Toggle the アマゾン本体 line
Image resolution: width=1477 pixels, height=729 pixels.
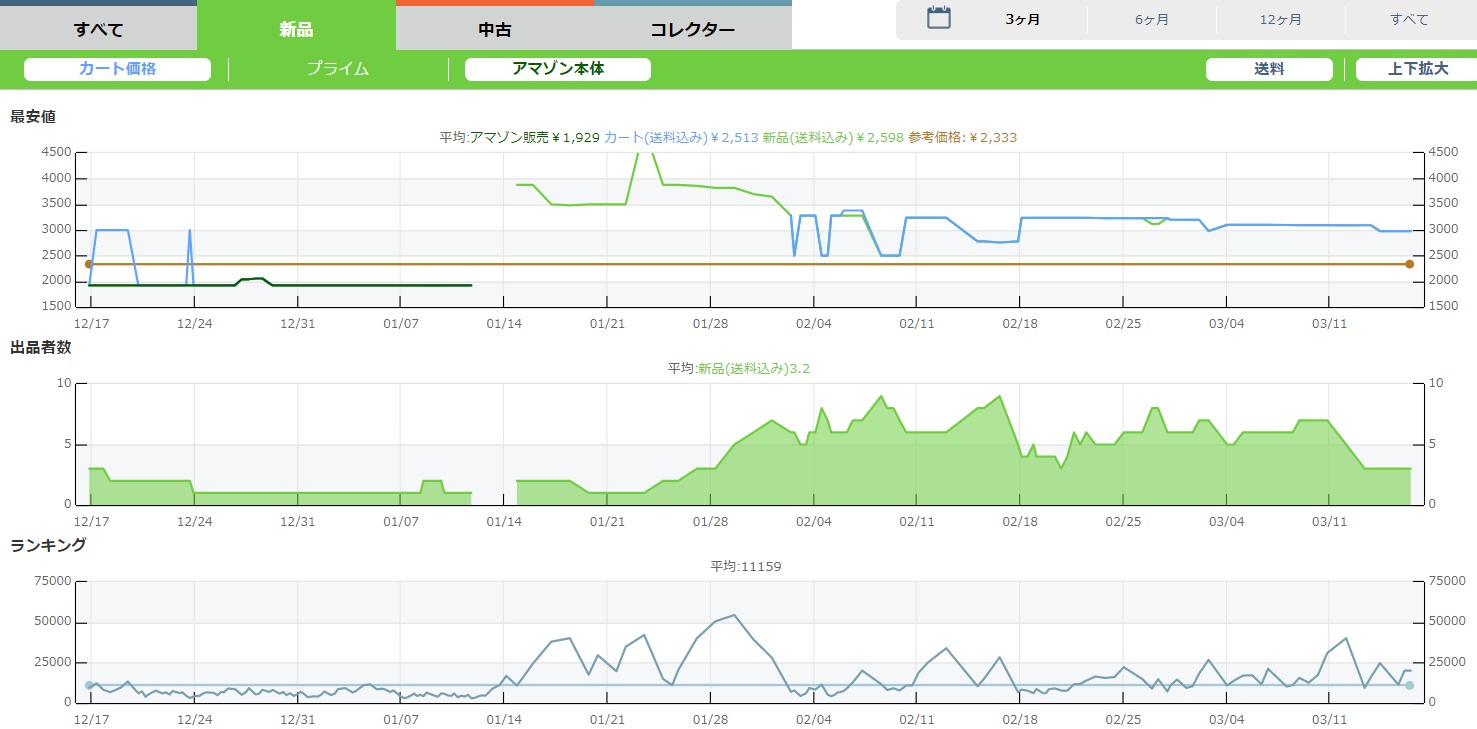pyautogui.click(x=557, y=69)
